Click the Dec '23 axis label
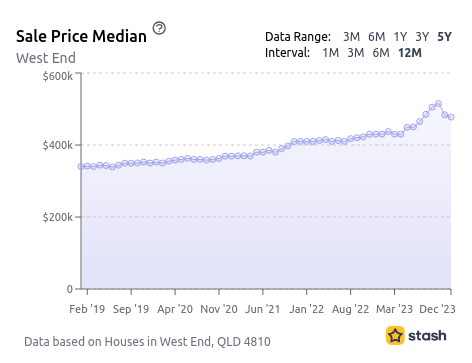Screen dimensions: 472x363 tap(437, 309)
